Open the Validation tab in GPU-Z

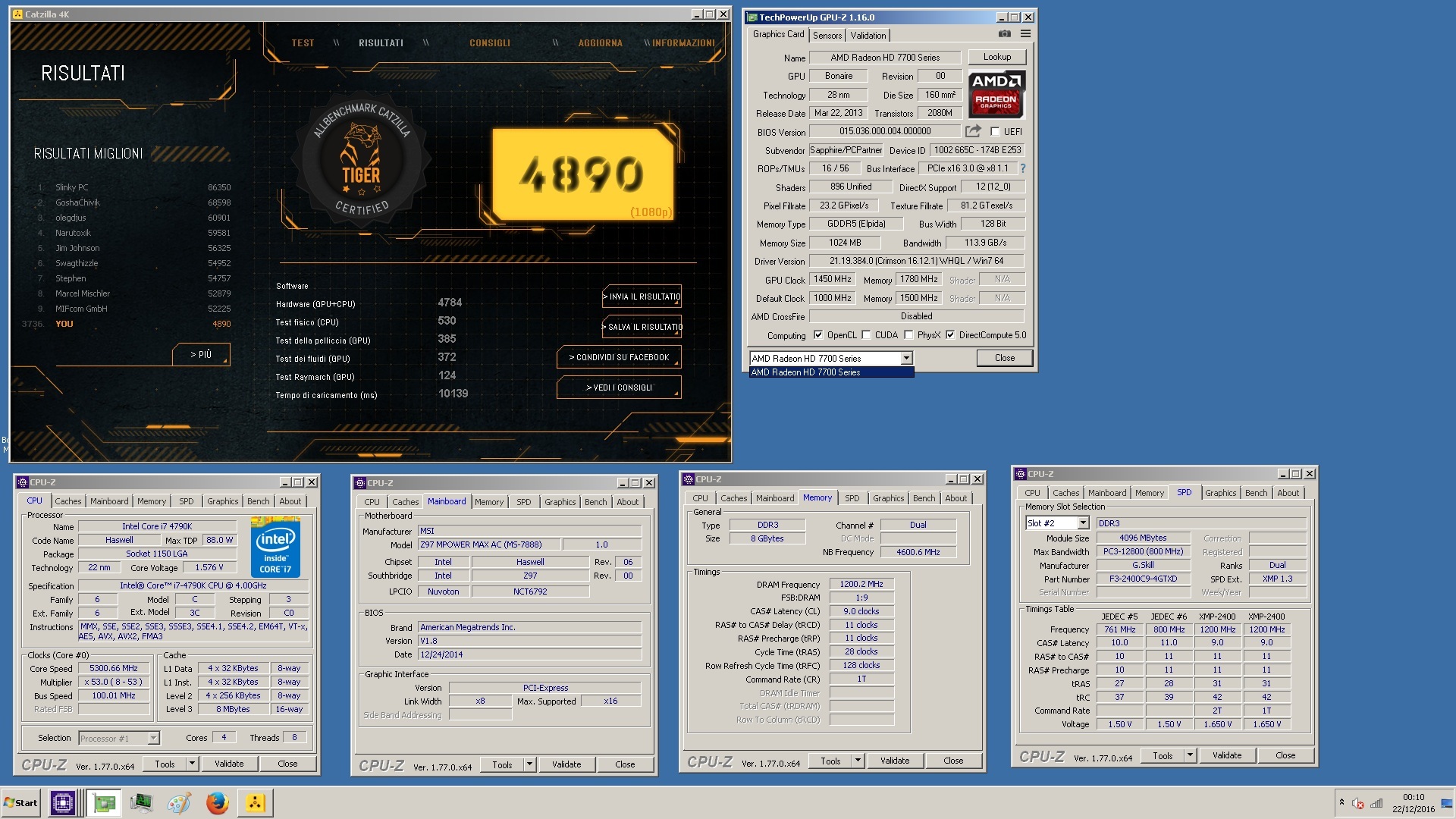click(868, 36)
